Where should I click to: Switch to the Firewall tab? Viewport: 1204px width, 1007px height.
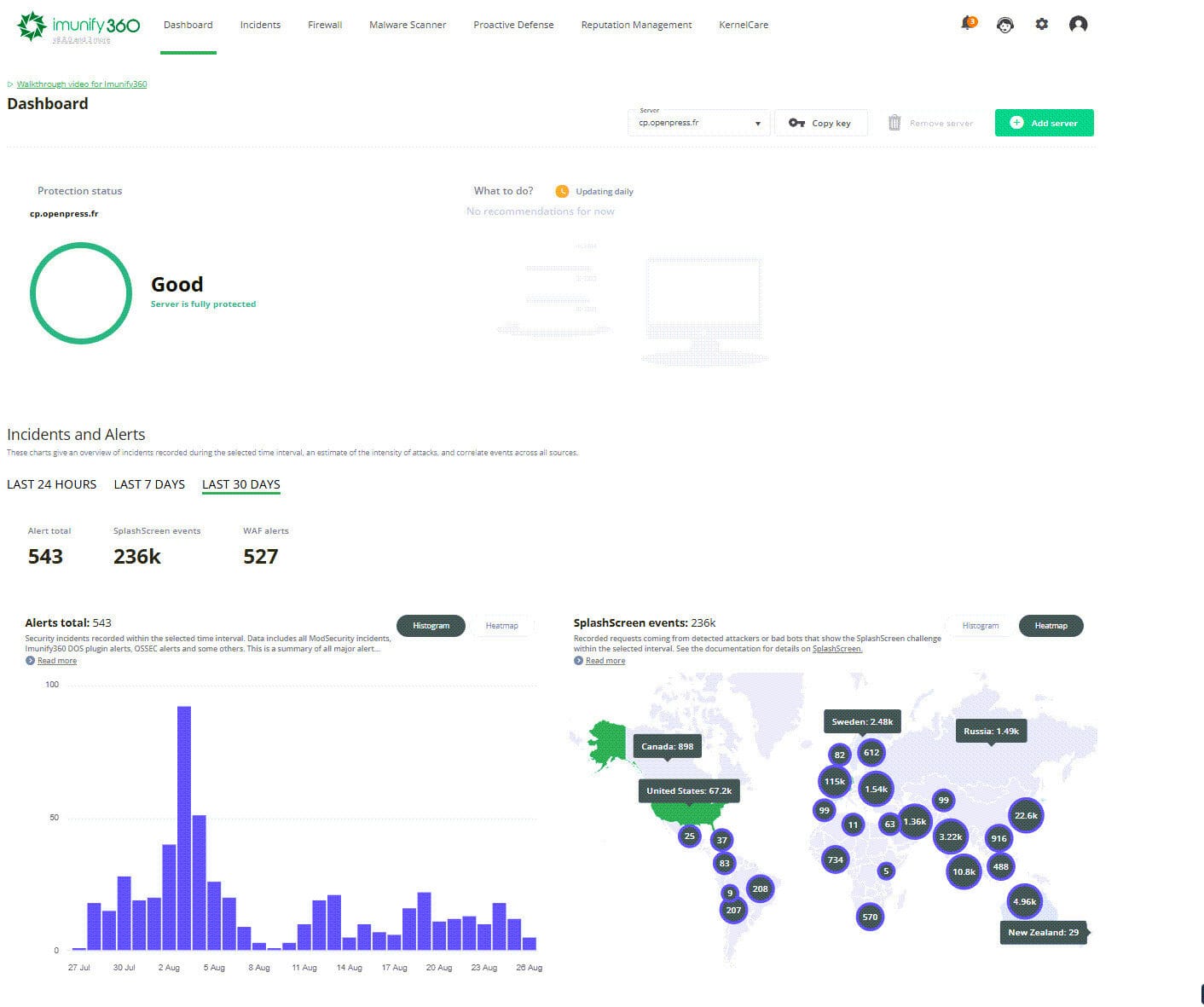(x=325, y=26)
